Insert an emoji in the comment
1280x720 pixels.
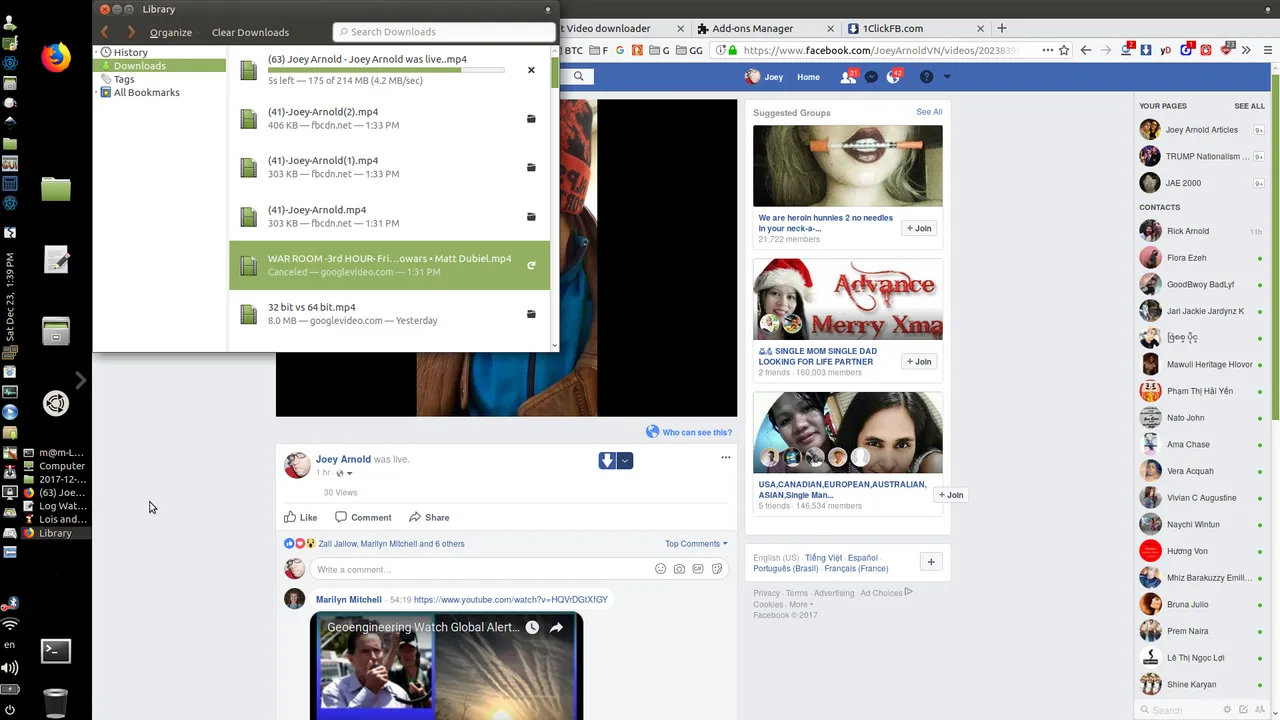(660, 569)
